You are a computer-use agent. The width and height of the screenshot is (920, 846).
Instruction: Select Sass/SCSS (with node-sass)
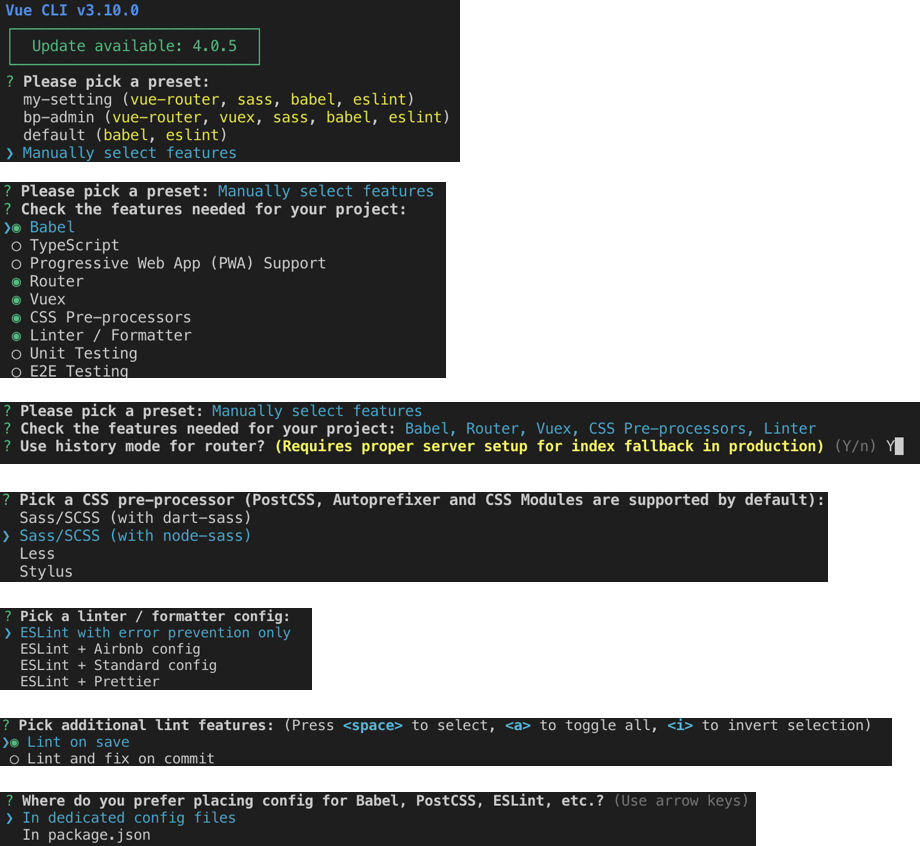135,536
